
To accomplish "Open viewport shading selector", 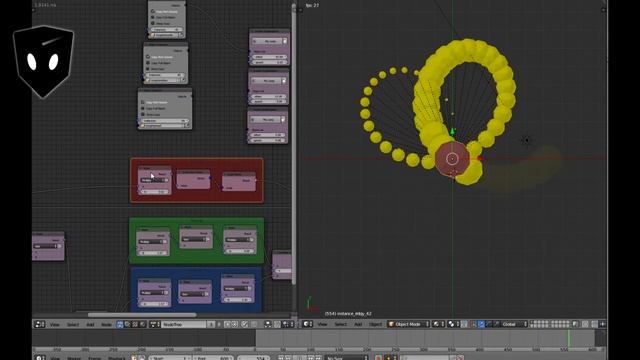I will click(438, 324).
